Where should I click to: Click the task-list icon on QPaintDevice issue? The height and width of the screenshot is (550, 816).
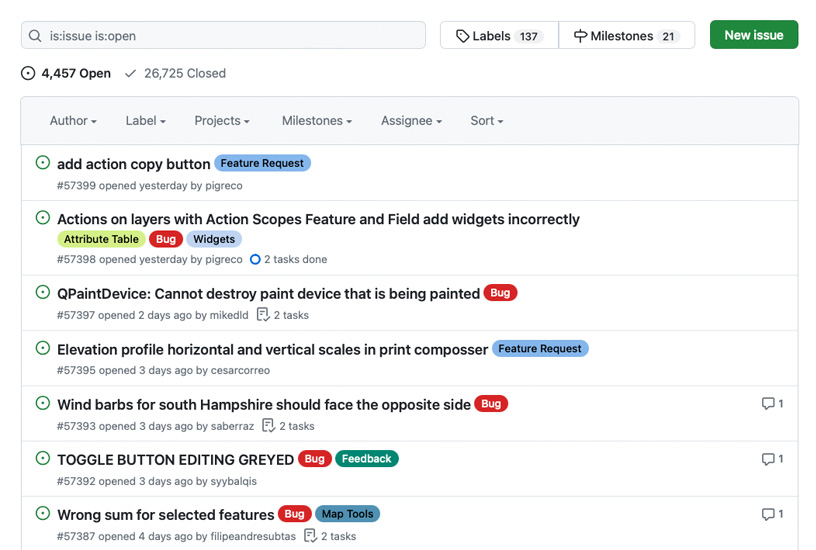pos(263,315)
